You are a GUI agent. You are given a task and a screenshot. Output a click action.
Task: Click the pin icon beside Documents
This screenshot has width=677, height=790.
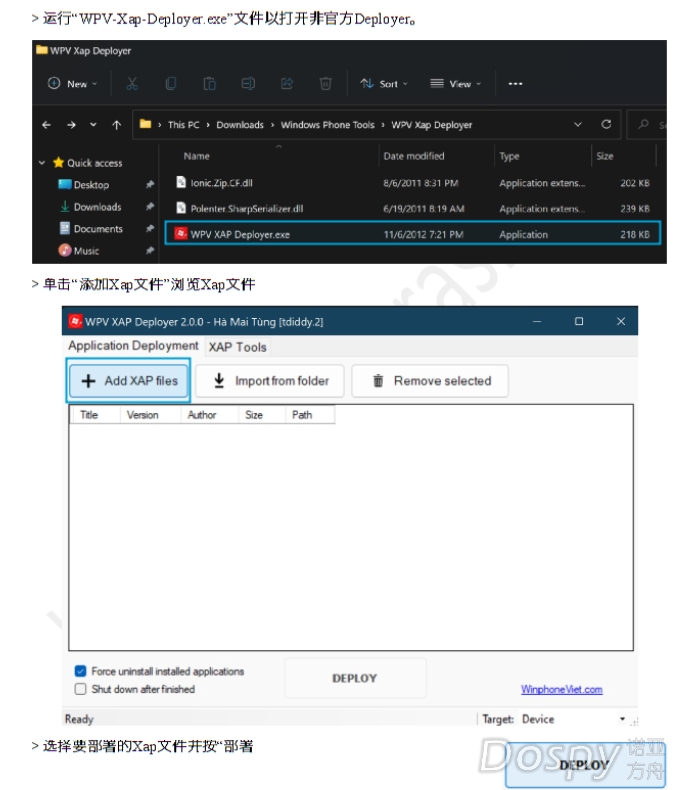tap(150, 229)
